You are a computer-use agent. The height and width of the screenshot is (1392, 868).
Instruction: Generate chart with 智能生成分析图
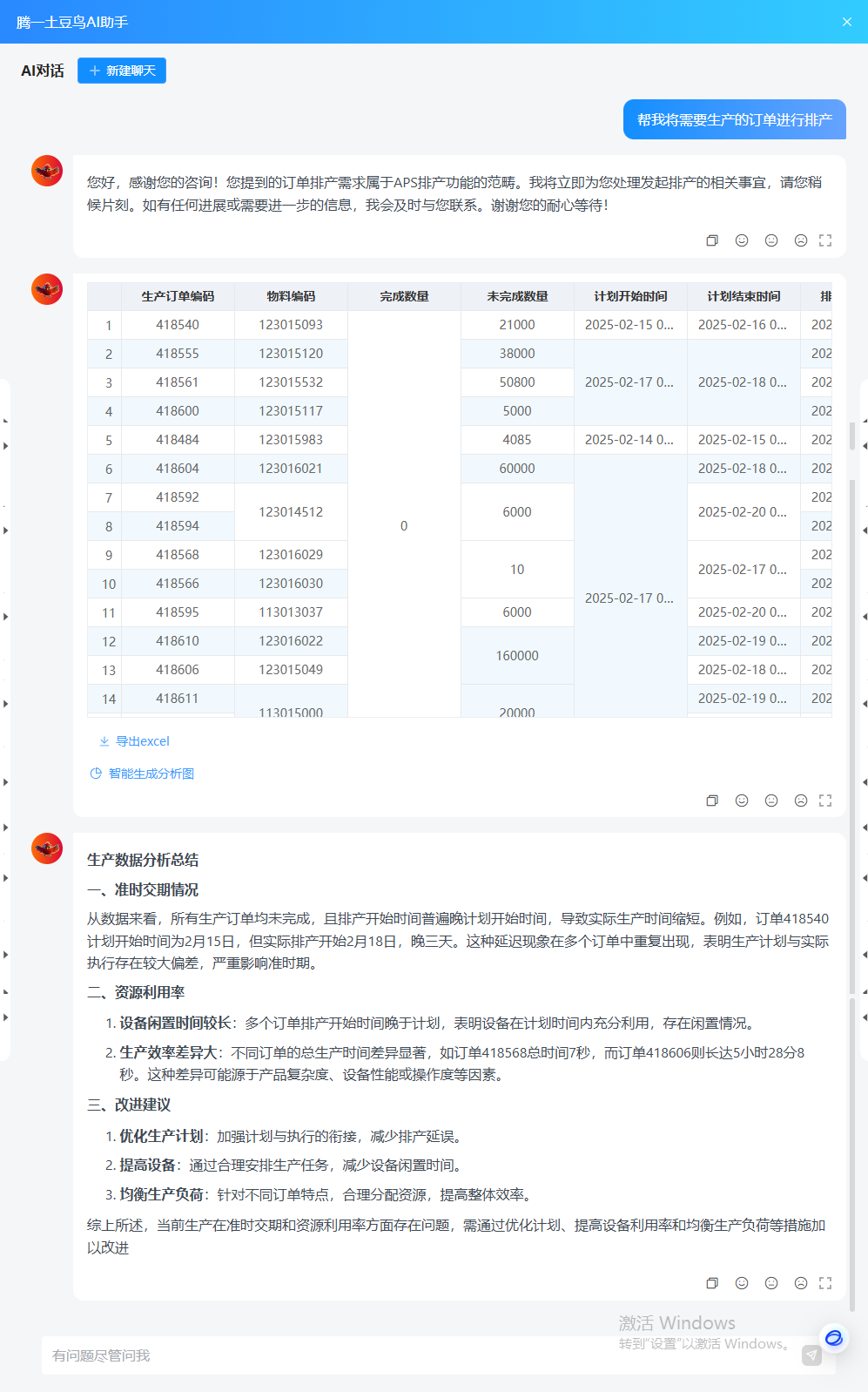142,774
